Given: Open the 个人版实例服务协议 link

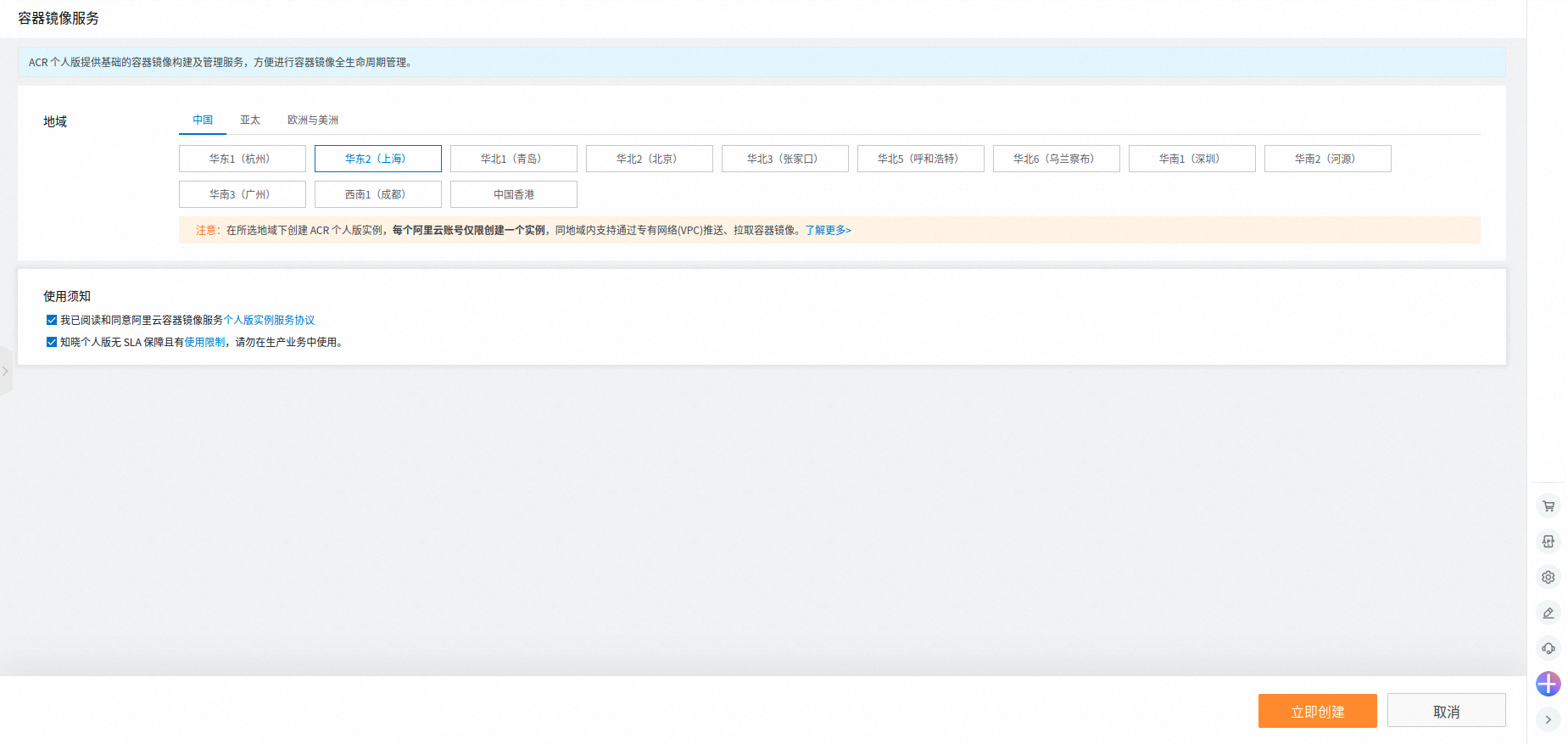Looking at the screenshot, I should point(269,320).
